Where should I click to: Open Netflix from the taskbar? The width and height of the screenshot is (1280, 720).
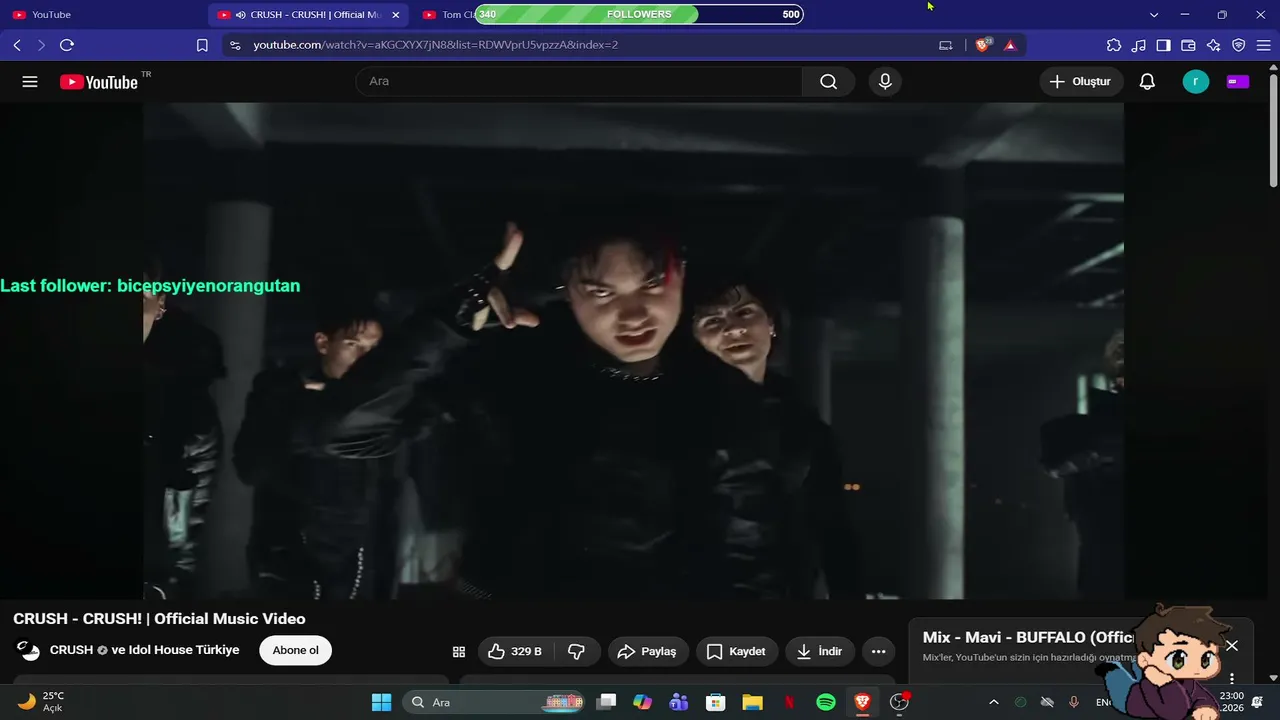(x=789, y=702)
